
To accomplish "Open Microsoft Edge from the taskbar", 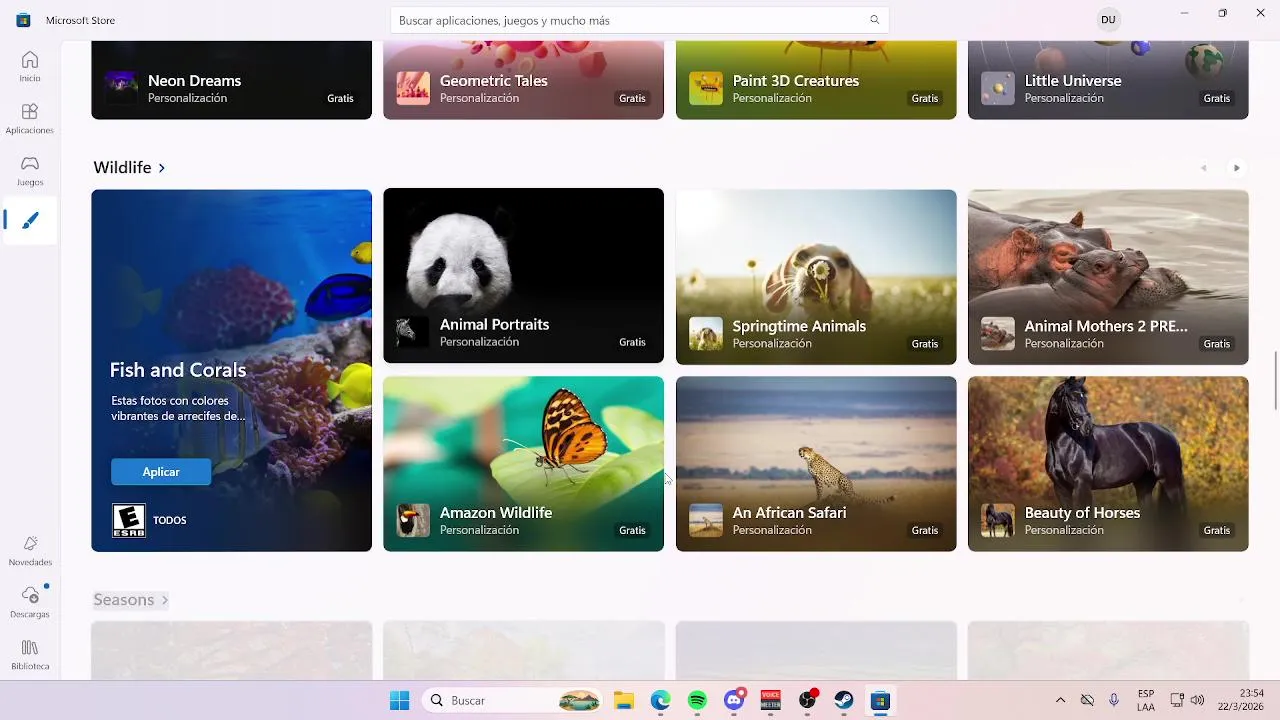I will click(x=661, y=701).
